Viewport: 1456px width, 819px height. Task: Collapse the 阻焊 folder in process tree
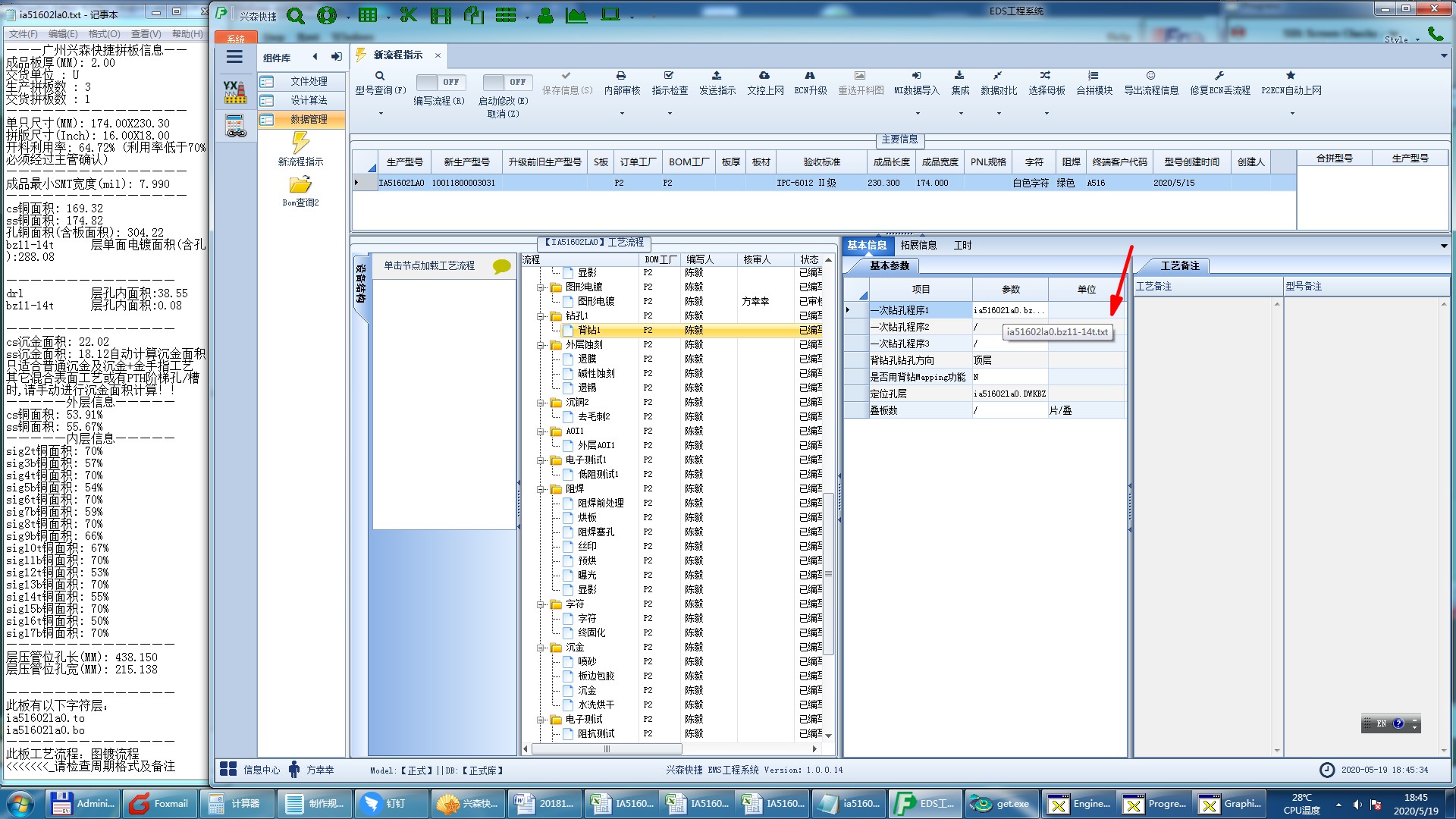[x=541, y=489]
